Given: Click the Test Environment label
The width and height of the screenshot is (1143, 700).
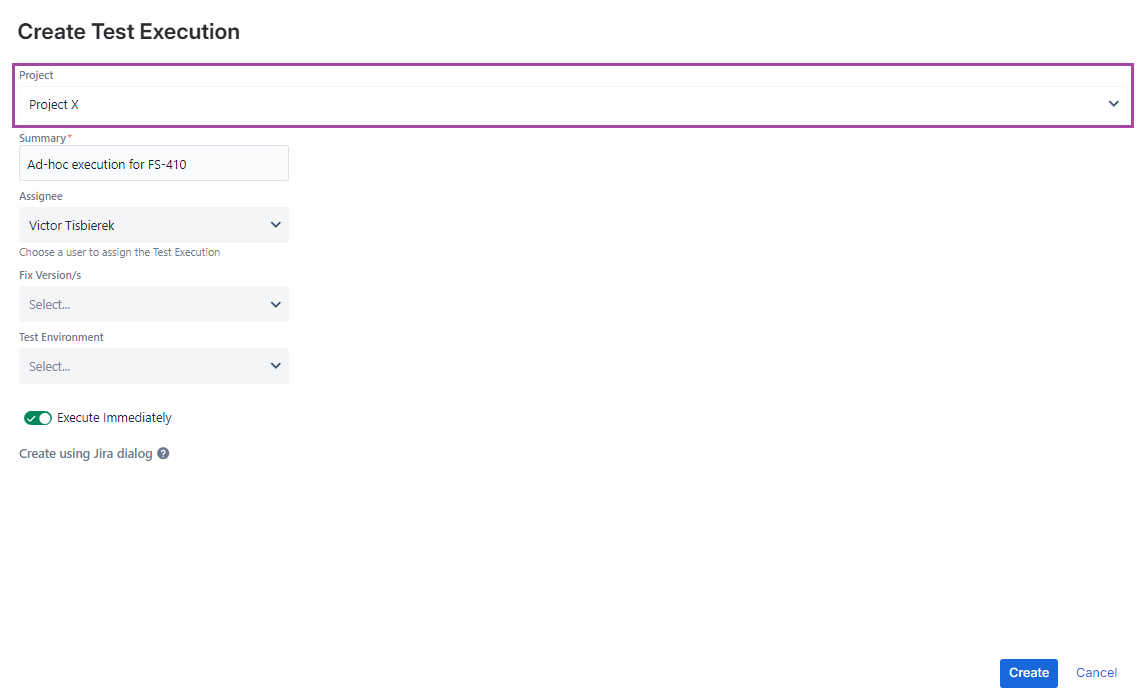Looking at the screenshot, I should click(61, 337).
